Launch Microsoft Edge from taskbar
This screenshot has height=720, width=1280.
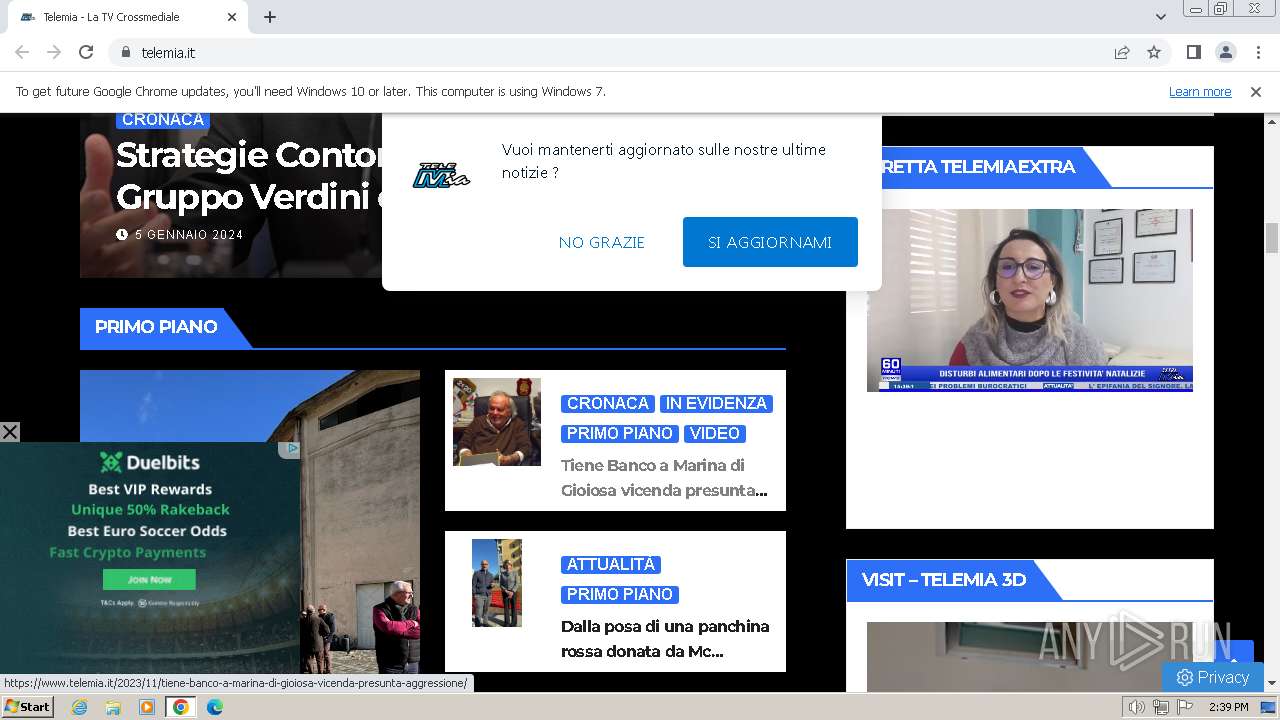click(215, 707)
